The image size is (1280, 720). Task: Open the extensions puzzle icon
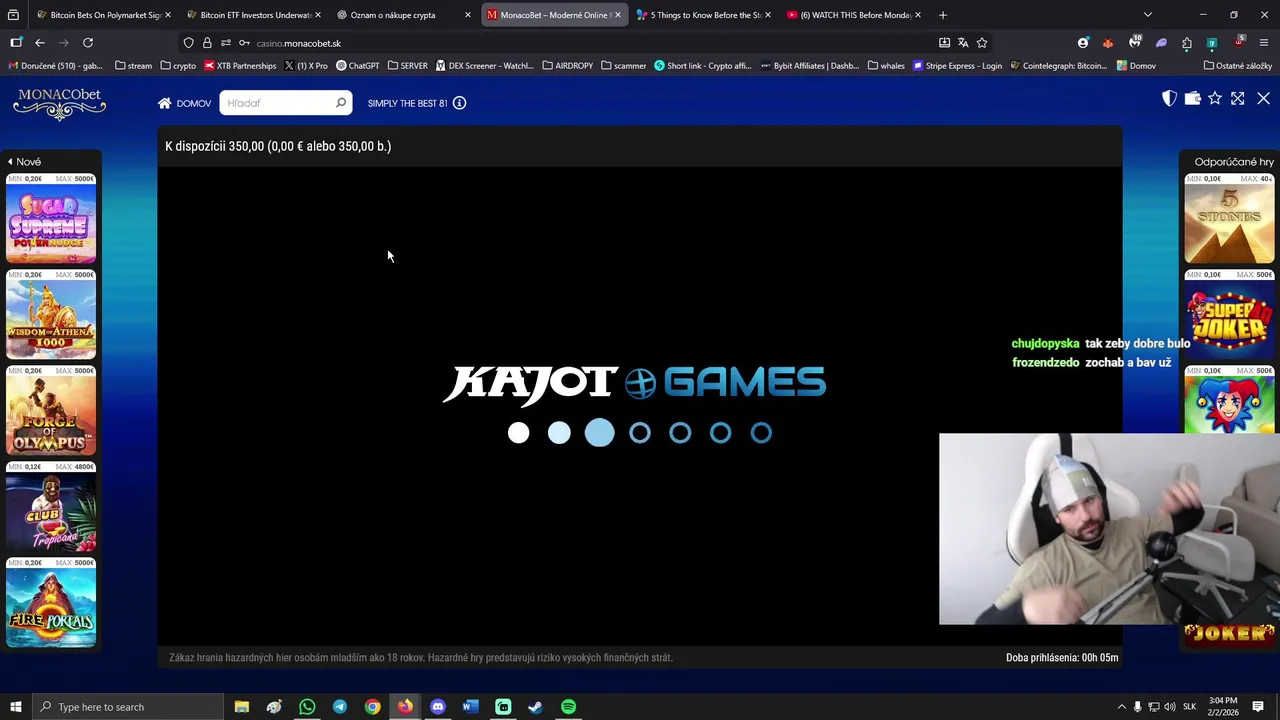click(1187, 43)
